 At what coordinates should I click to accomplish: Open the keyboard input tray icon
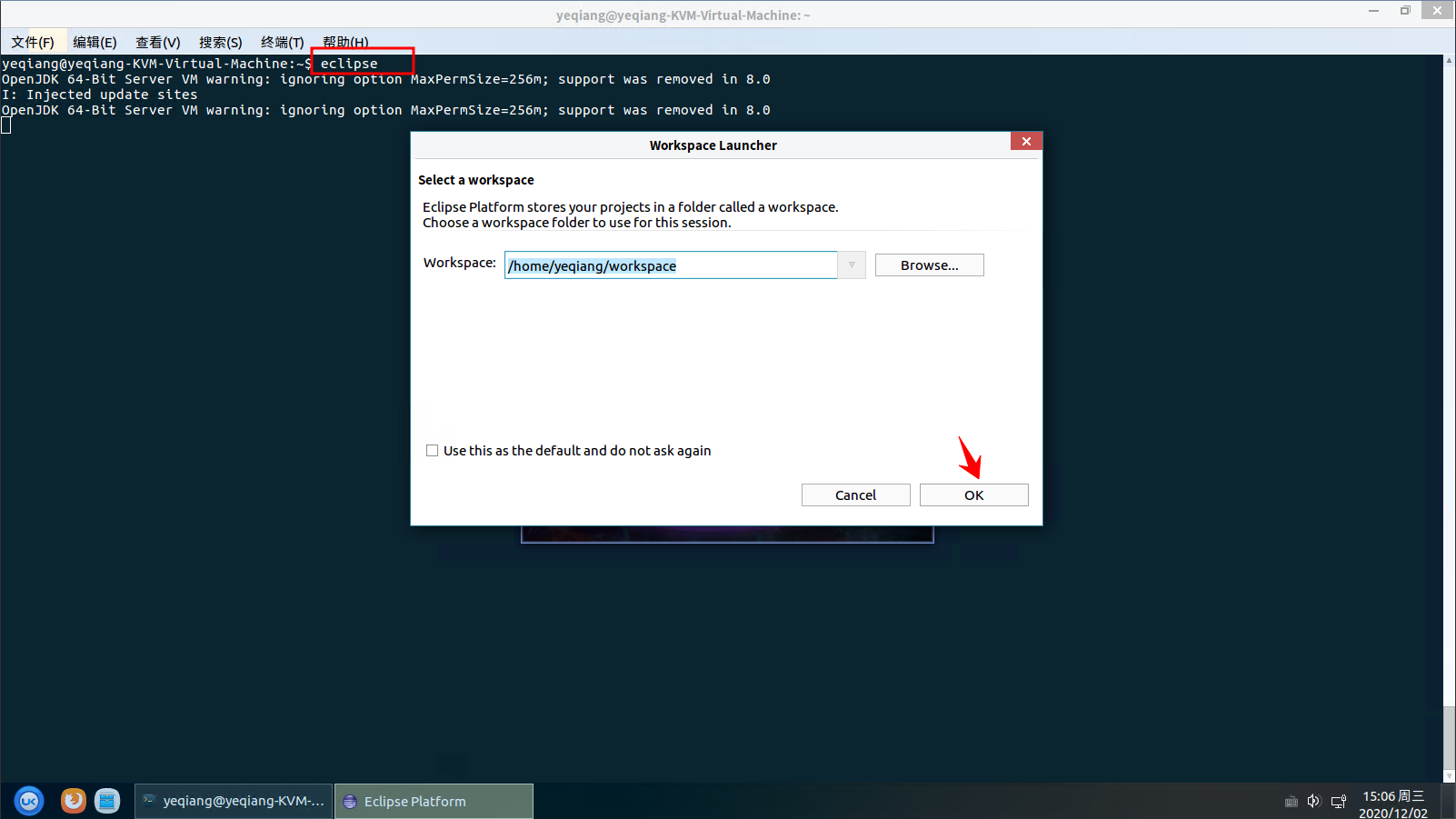[x=1291, y=802]
